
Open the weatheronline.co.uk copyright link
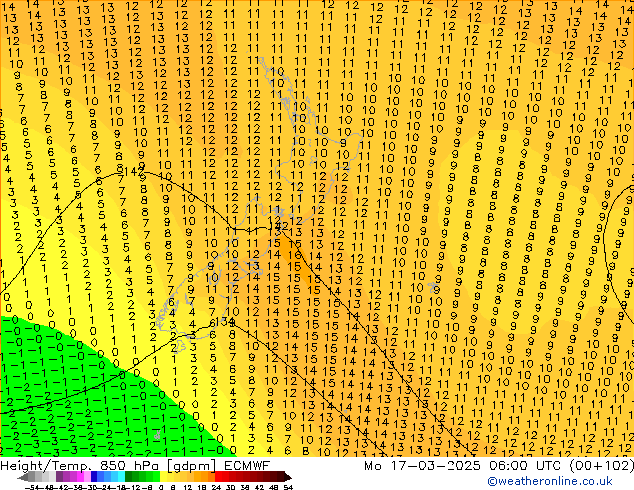550,481
